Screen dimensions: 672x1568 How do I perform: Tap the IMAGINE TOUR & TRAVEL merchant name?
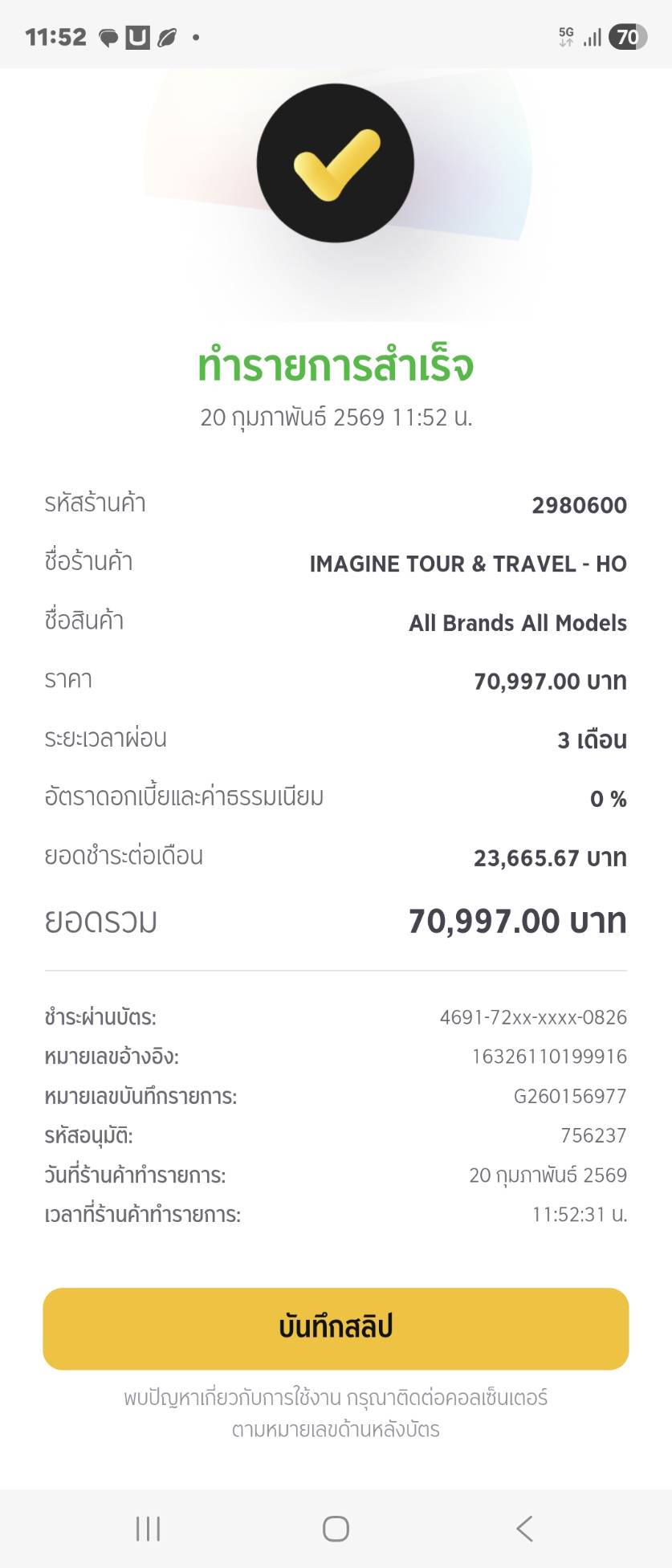(467, 564)
